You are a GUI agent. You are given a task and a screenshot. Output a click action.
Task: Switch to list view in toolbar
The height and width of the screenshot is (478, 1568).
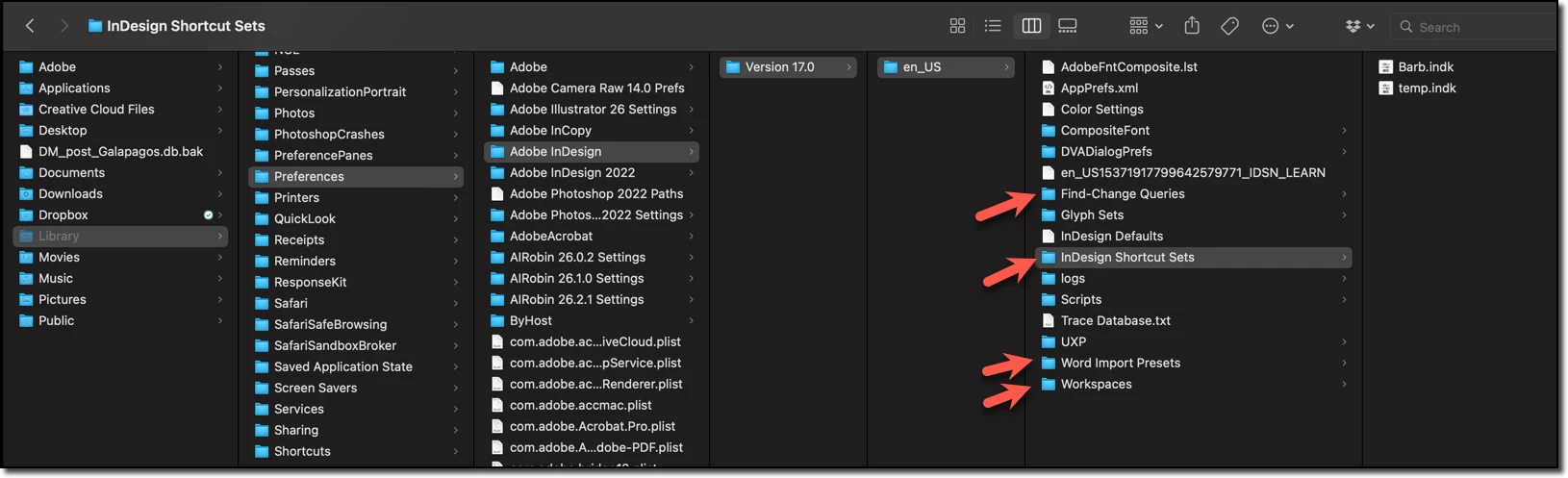pyautogui.click(x=993, y=26)
